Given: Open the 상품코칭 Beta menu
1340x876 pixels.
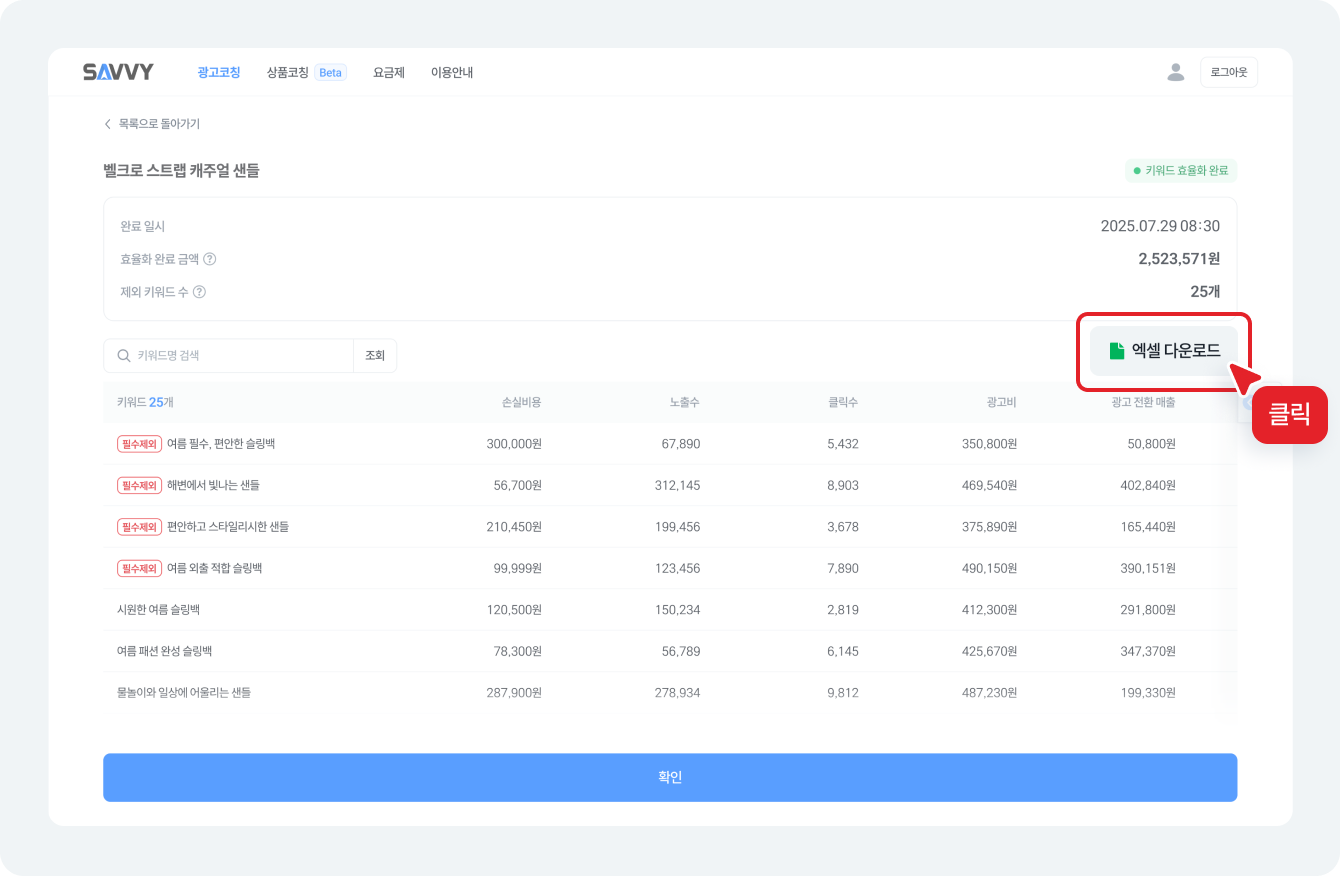Looking at the screenshot, I should 306,72.
